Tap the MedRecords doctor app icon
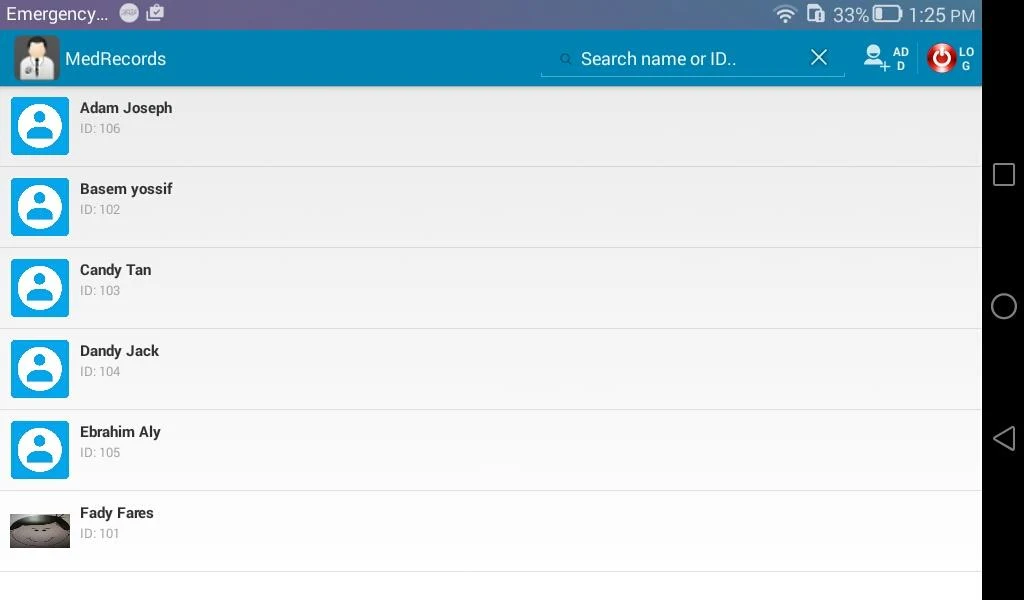The width and height of the screenshot is (1024, 600). pos(37,58)
